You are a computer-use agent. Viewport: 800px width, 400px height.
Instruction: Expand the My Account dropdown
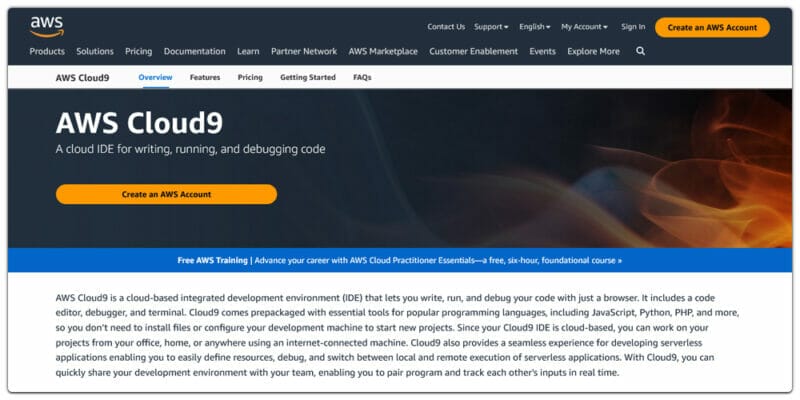585,27
